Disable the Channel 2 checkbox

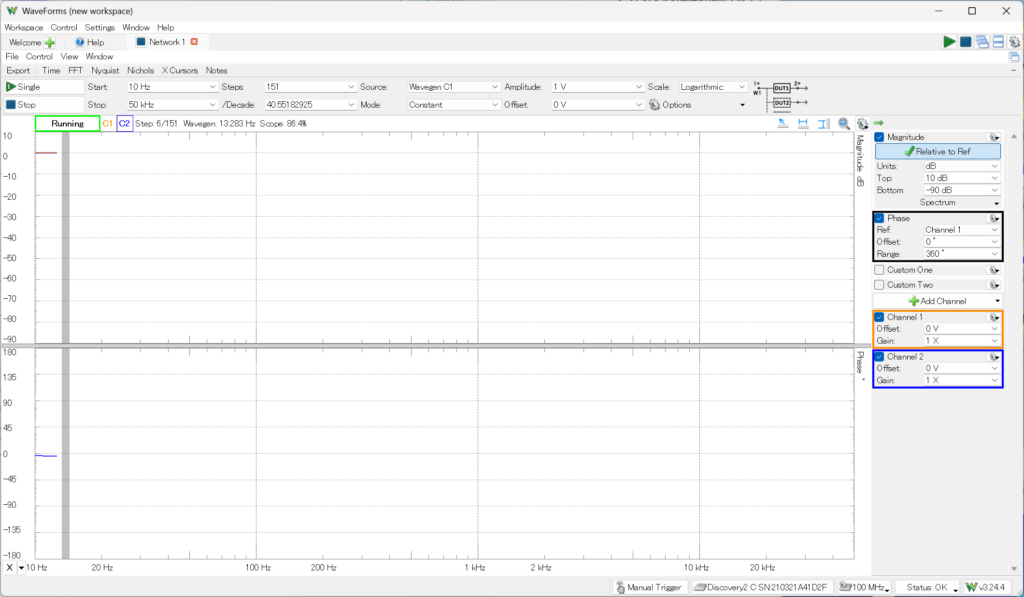[x=880, y=357]
